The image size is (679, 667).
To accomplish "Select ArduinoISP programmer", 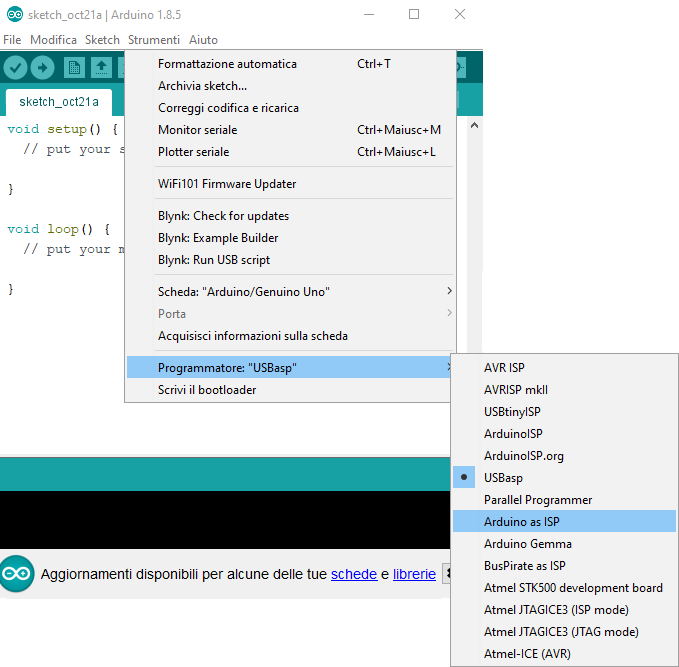I will pyautogui.click(x=564, y=434).
